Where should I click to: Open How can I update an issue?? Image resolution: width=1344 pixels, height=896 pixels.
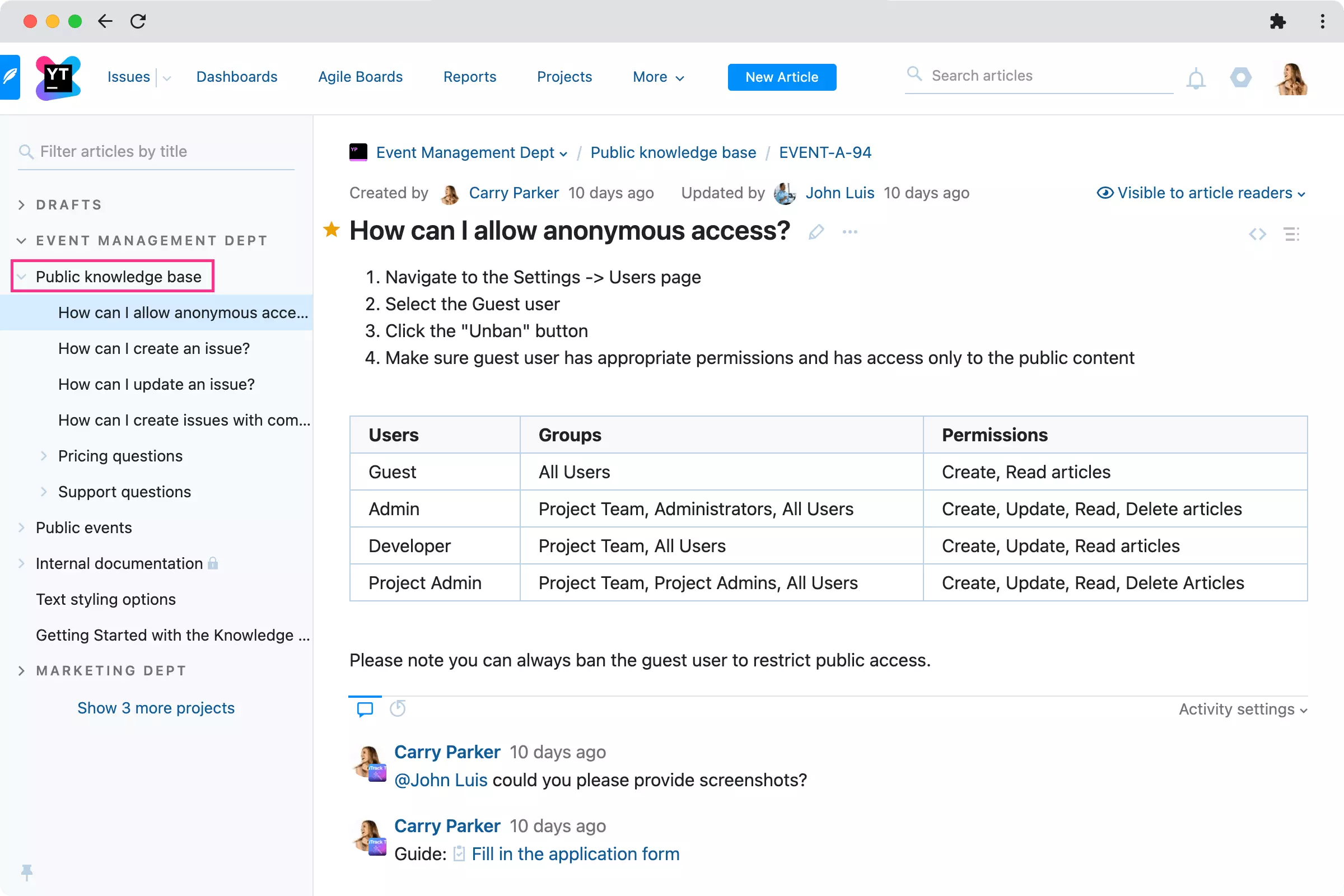click(x=157, y=384)
